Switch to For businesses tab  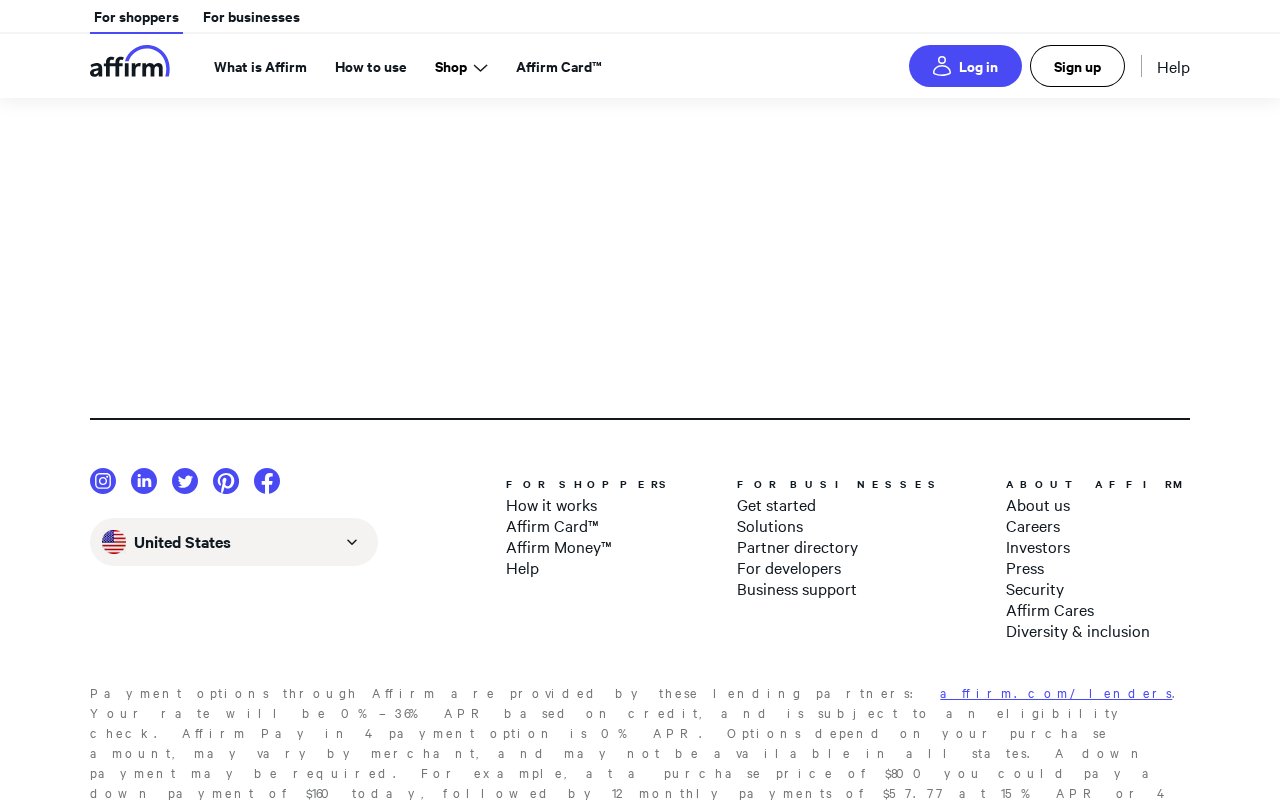pos(251,17)
